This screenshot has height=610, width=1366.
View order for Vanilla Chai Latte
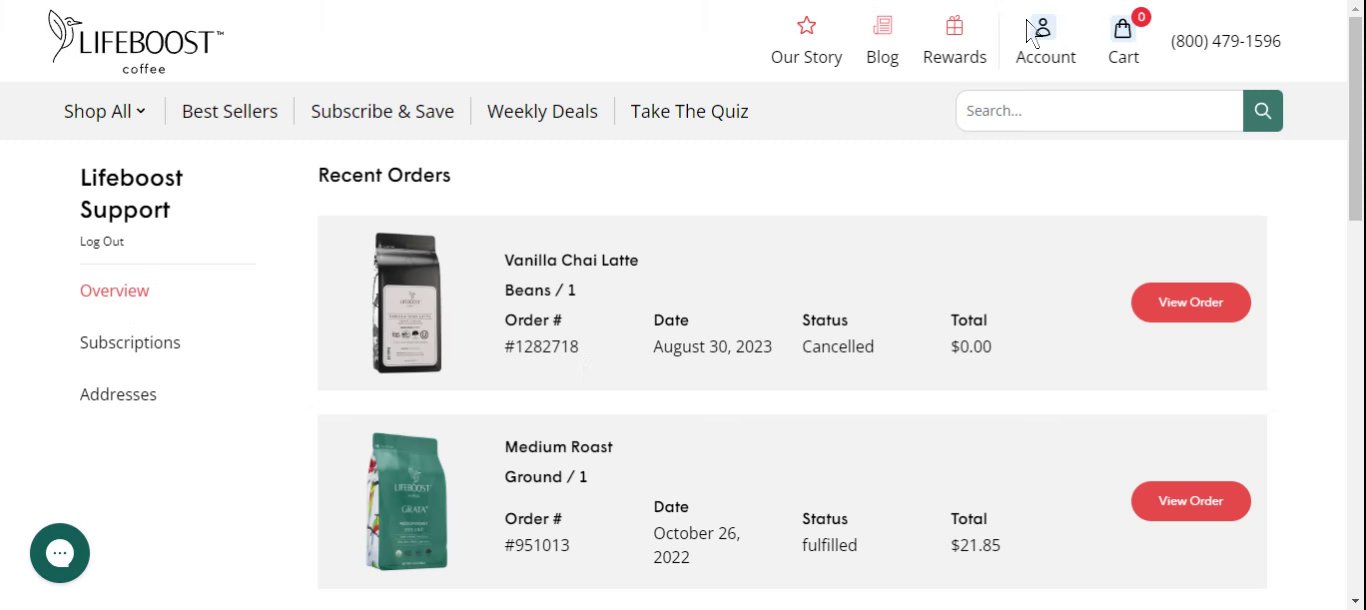(1190, 302)
